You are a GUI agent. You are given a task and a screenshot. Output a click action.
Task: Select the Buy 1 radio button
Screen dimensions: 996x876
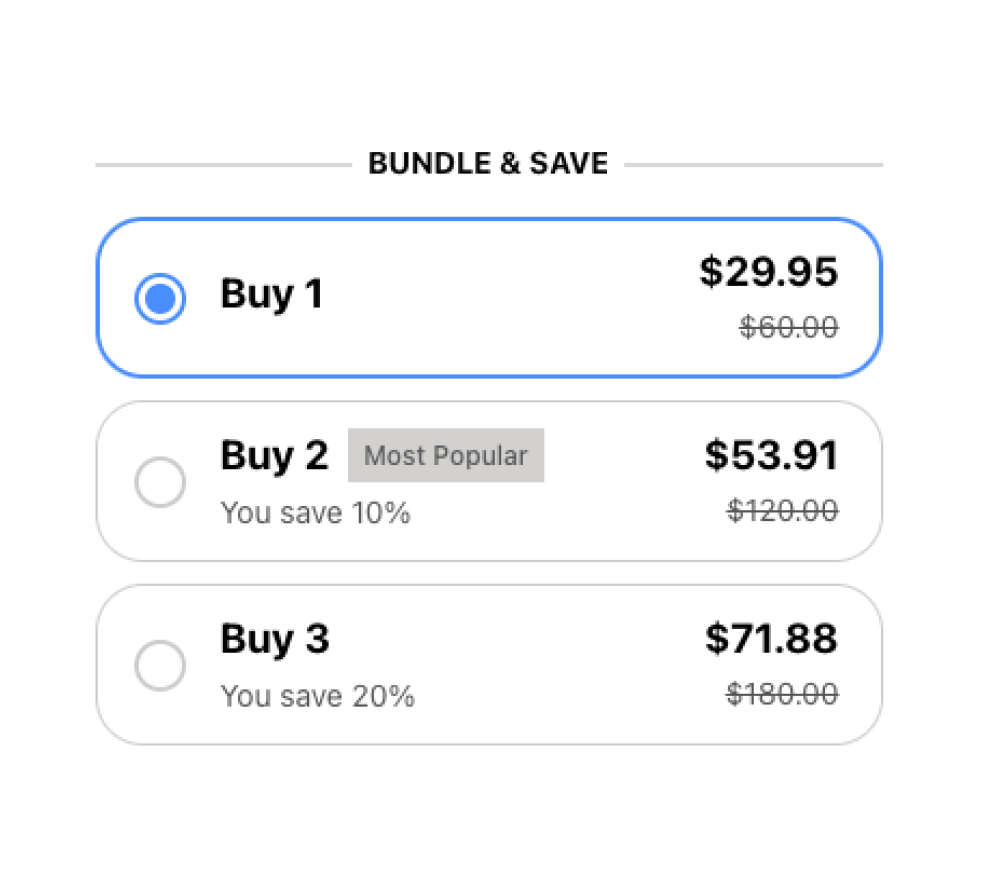click(160, 298)
